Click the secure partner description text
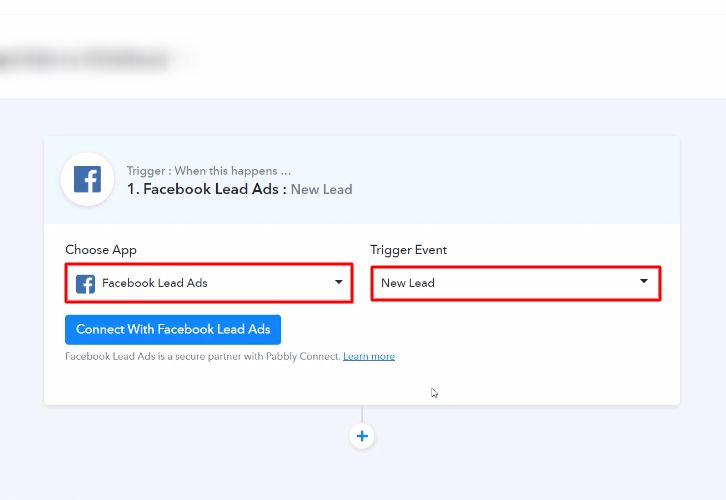 [200, 356]
